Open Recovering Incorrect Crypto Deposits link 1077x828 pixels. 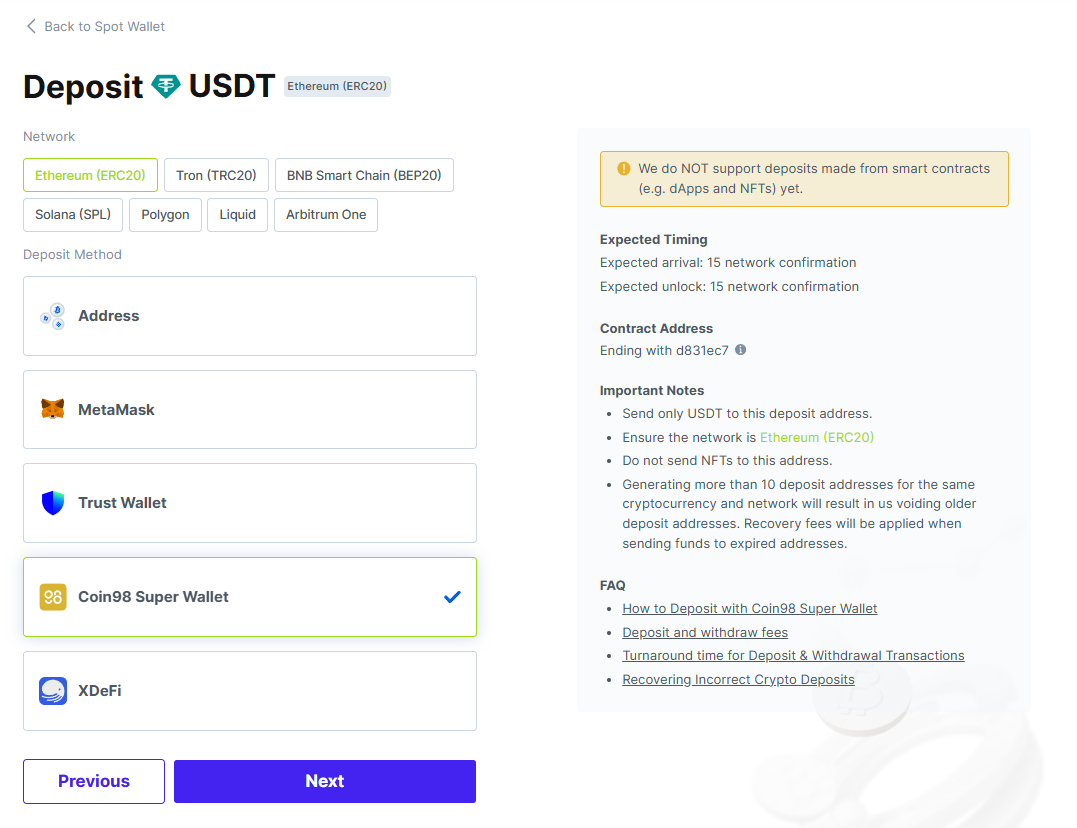[x=738, y=680]
